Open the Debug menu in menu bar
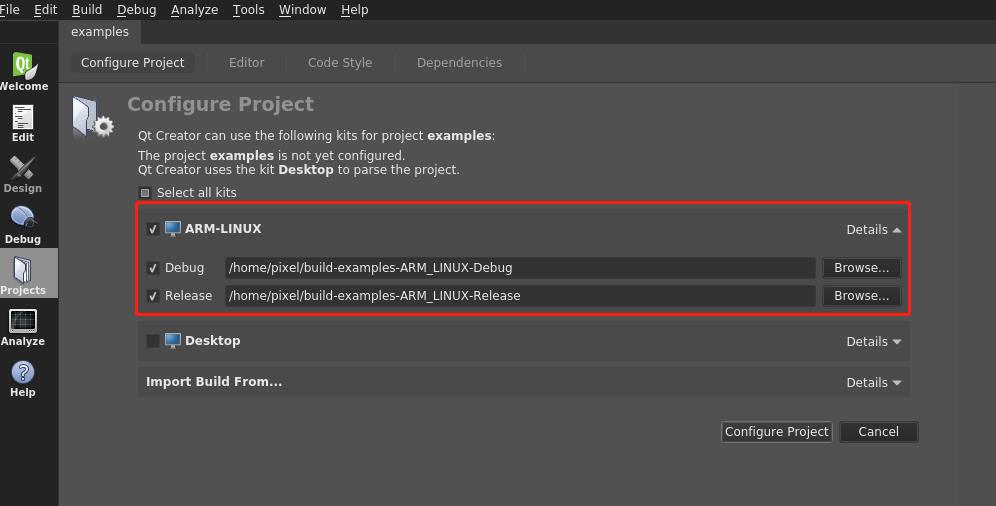The height and width of the screenshot is (506, 996). pyautogui.click(x=137, y=10)
